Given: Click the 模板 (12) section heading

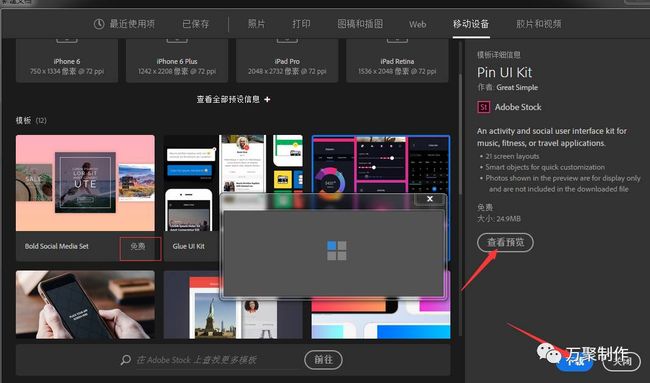Looking at the screenshot, I should [31, 120].
